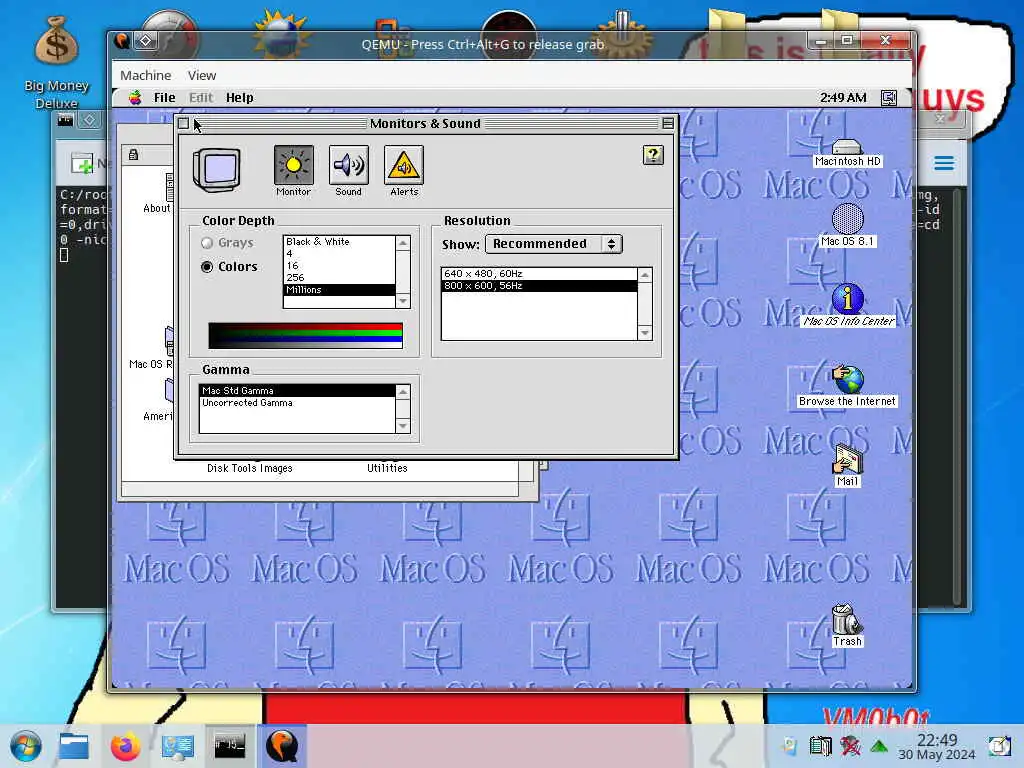
Task: Choose 256 color depth
Action: point(339,278)
